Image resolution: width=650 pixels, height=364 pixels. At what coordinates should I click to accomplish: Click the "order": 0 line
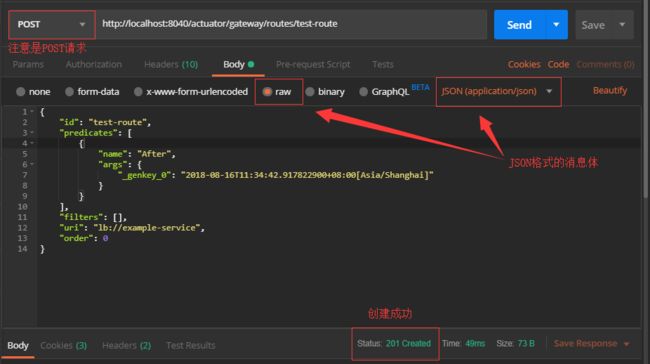84,238
